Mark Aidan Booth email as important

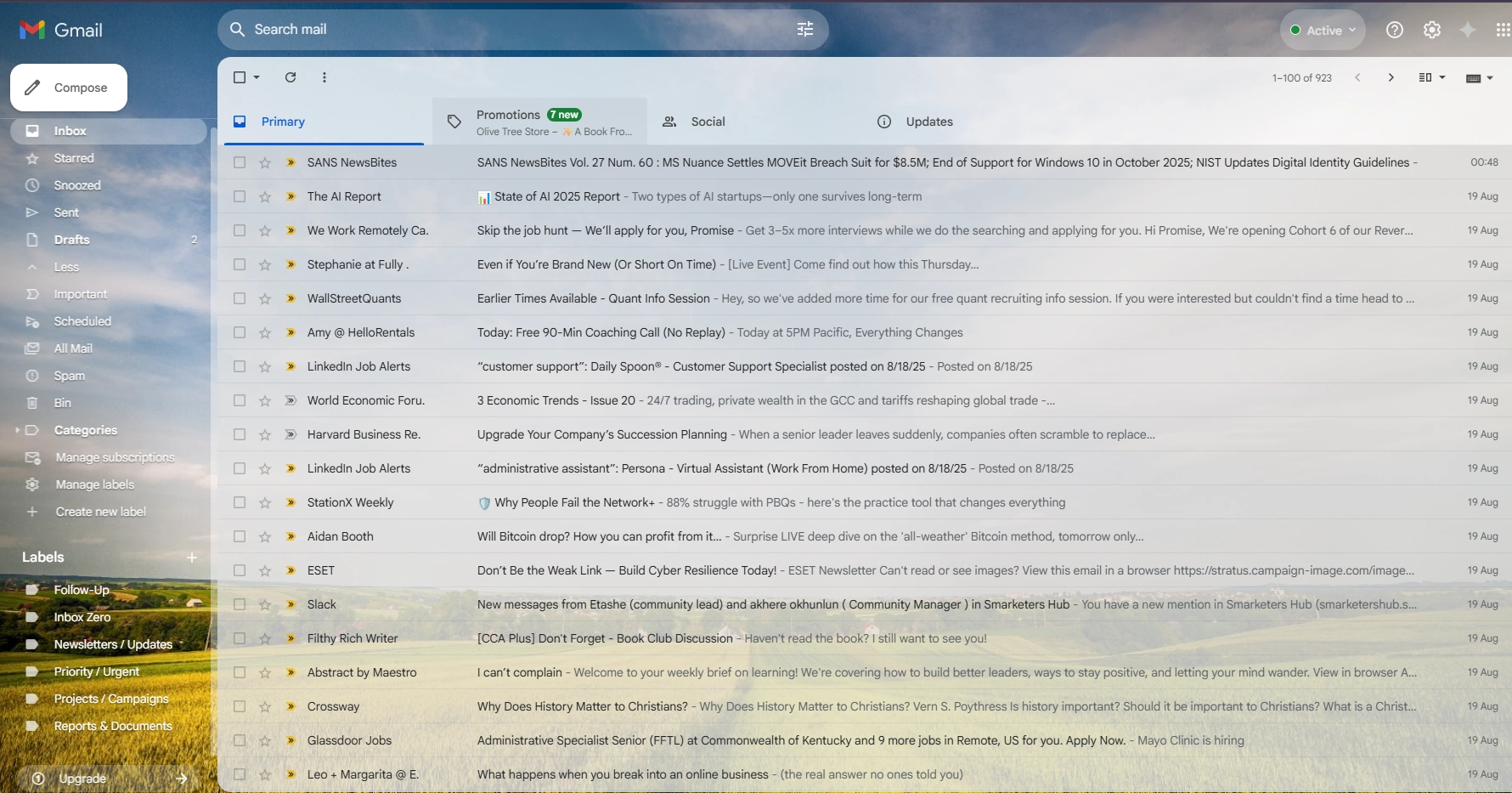click(x=291, y=536)
